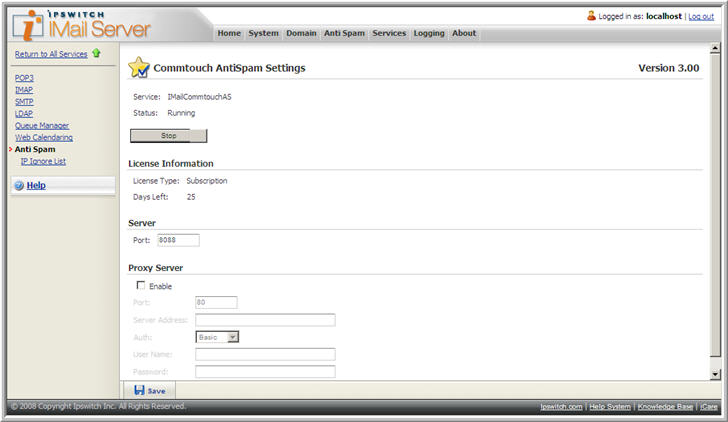The image size is (728, 422).
Task: Open iCare footer link
Action: [x=708, y=407]
